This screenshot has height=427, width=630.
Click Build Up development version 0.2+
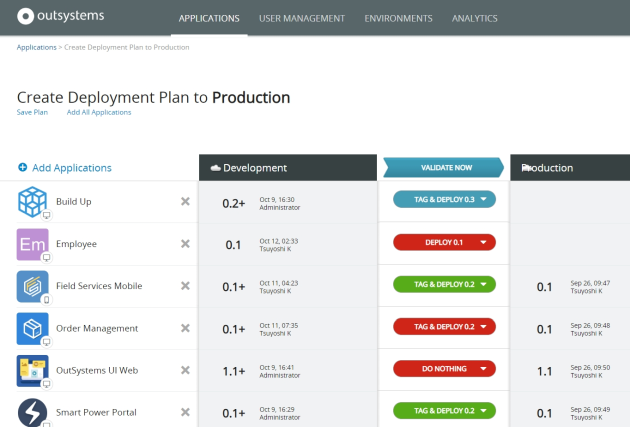point(234,204)
